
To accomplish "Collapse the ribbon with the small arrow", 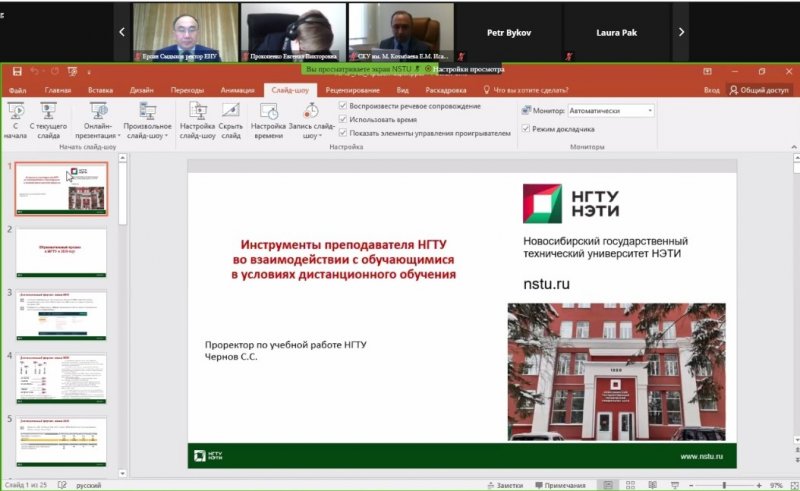I will tap(793, 147).
